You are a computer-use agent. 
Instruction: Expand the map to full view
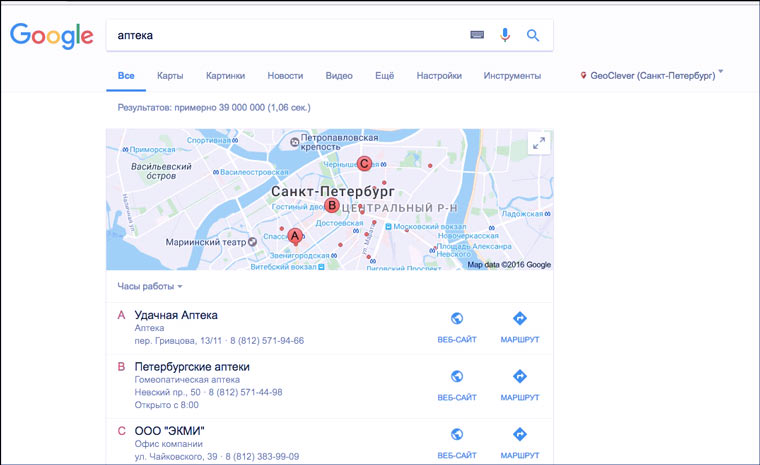[539, 143]
